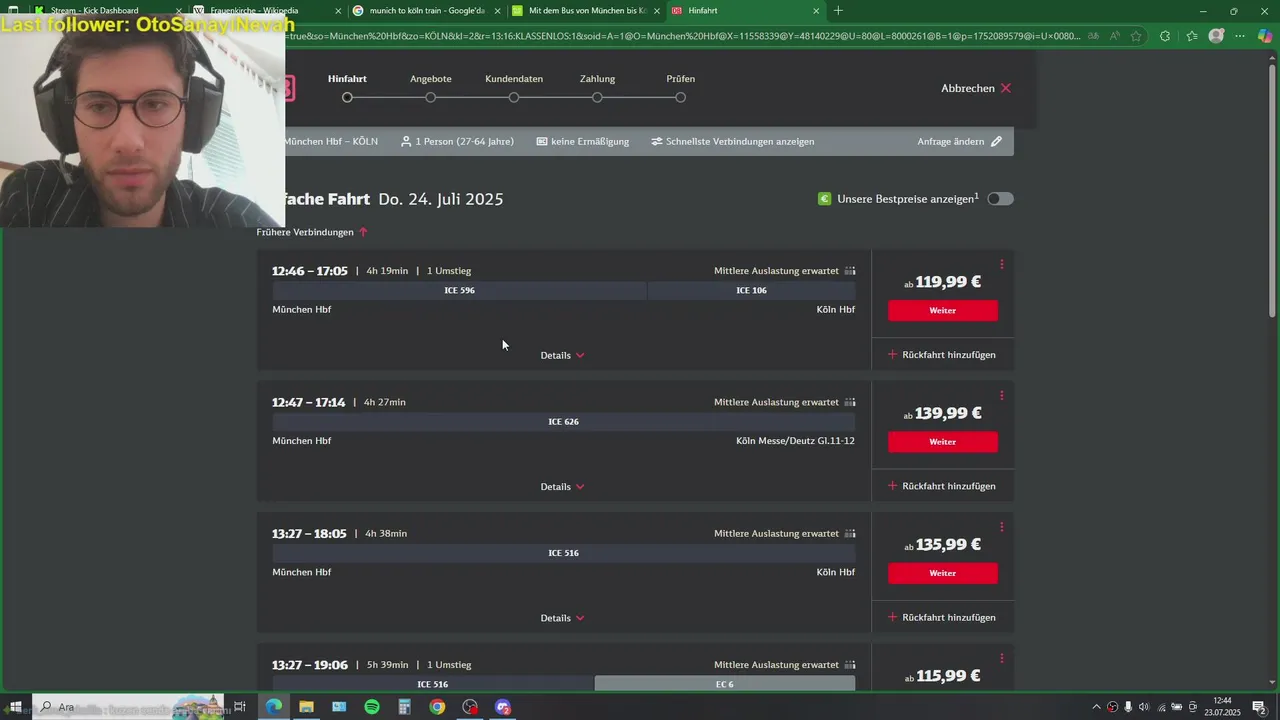Switch to Frauenkirche - Wikipedia tab
This screenshot has height=720, width=1280.
[265, 10]
